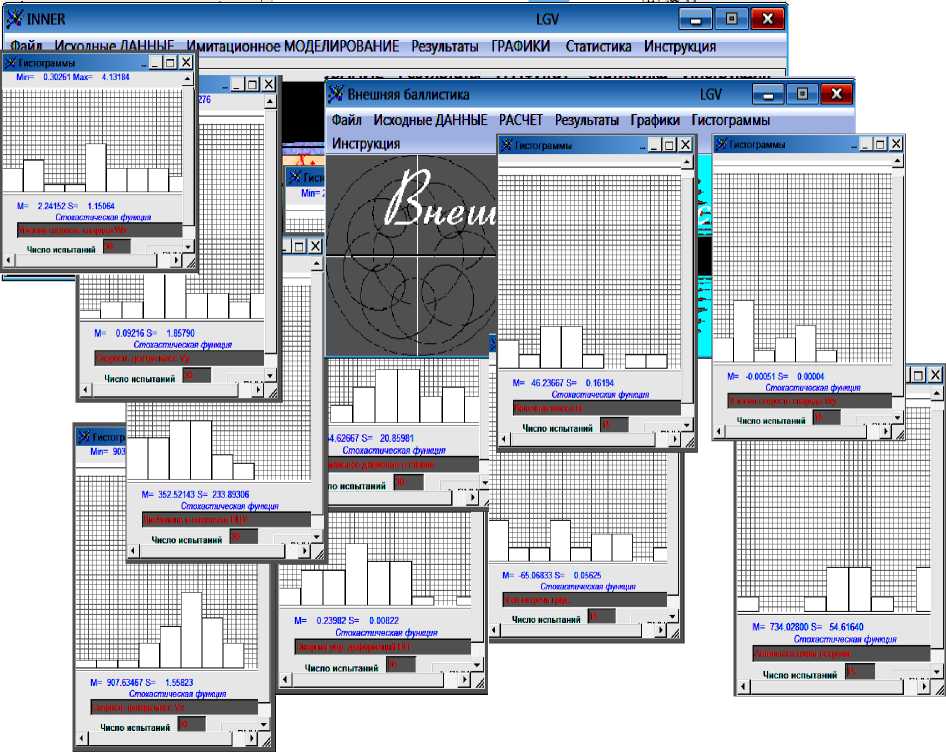Image resolution: width=946 pixels, height=752 pixels.
Task: Open Результаты menu in INNER window
Action: pyautogui.click(x=445, y=46)
